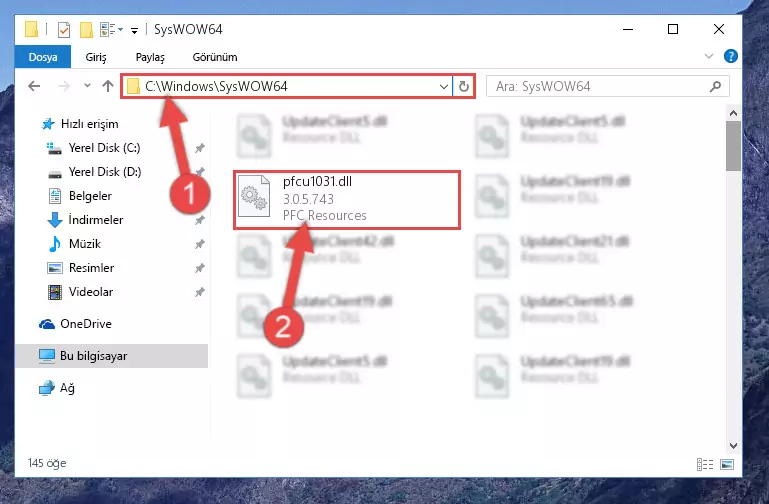This screenshot has height=504, width=769.
Task: Open the recent locations dropdown arrow
Action: [87, 86]
